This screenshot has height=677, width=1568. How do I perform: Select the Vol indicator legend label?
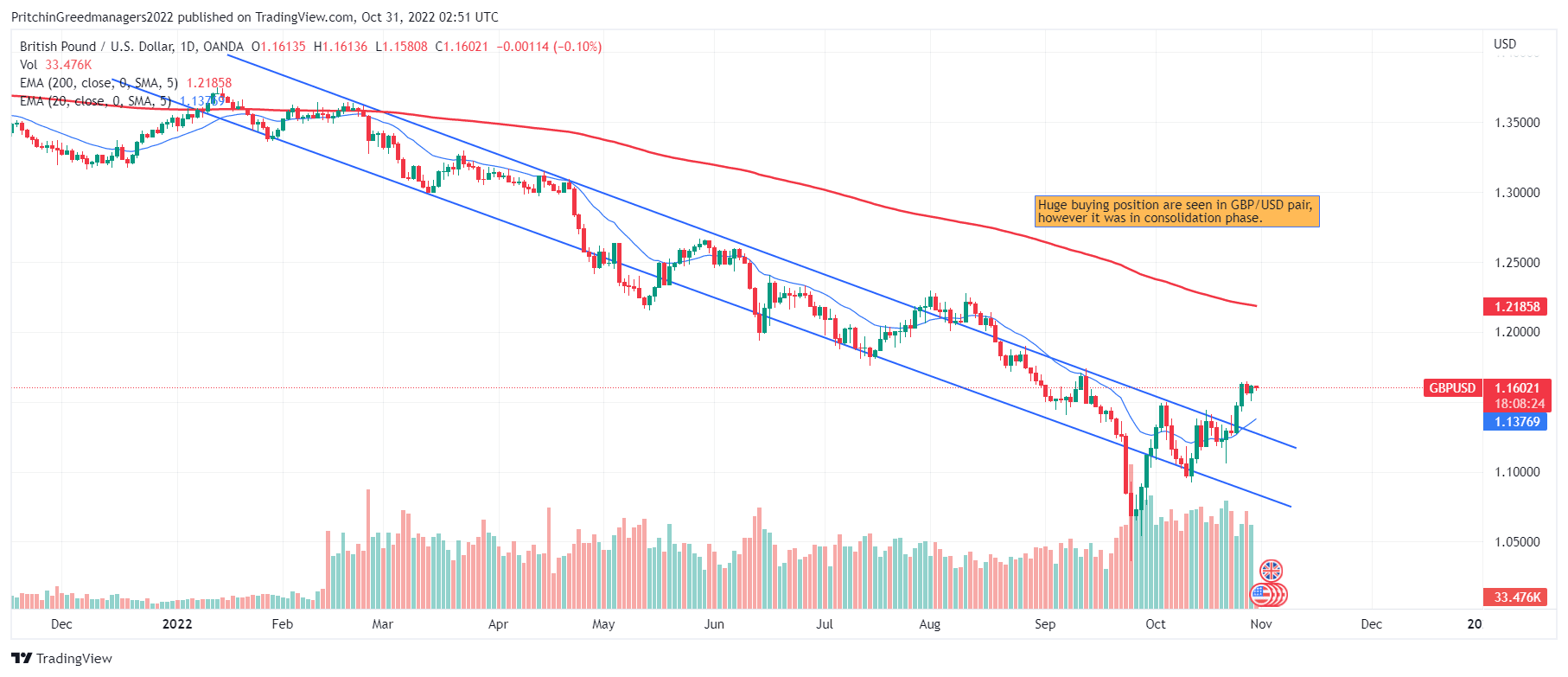29,65
